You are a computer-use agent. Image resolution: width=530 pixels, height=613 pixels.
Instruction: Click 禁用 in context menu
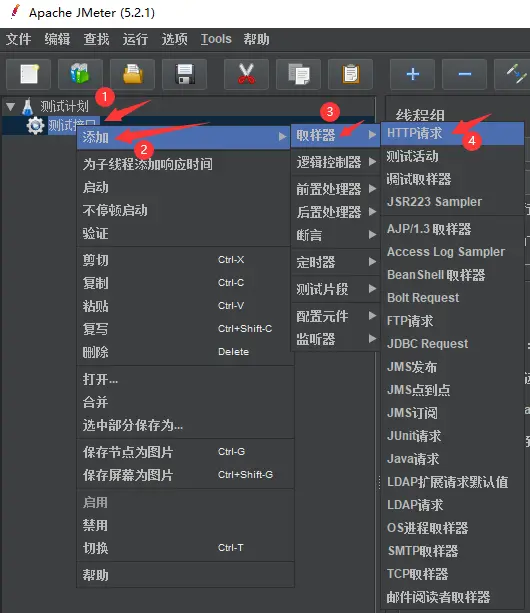click(185, 525)
